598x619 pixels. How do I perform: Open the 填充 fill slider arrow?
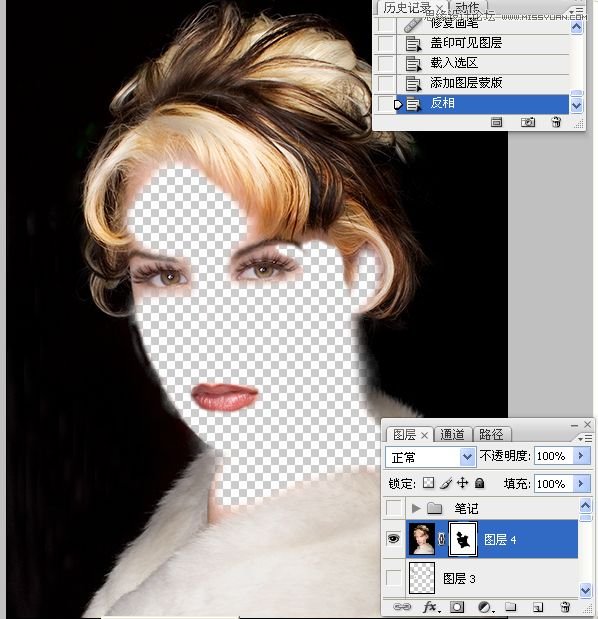[x=580, y=483]
